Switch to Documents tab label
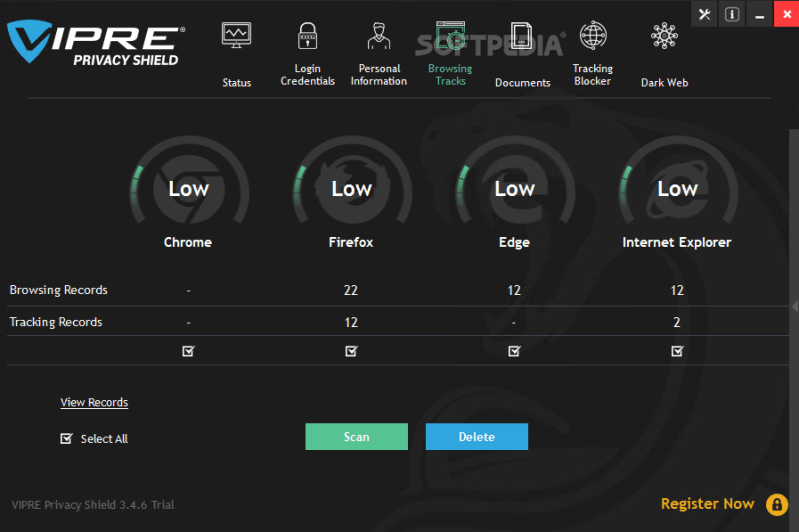Image resolution: width=799 pixels, height=532 pixels. coord(522,83)
